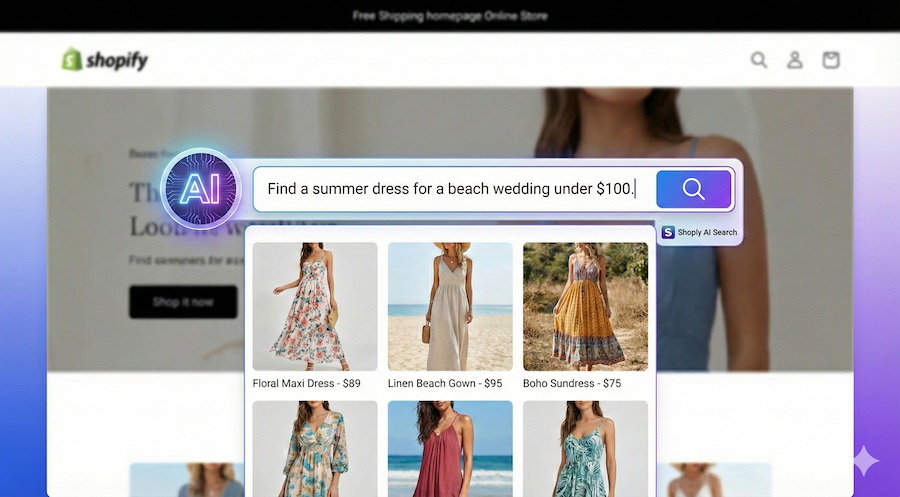Click the Shoply AI Search badge

pos(699,232)
